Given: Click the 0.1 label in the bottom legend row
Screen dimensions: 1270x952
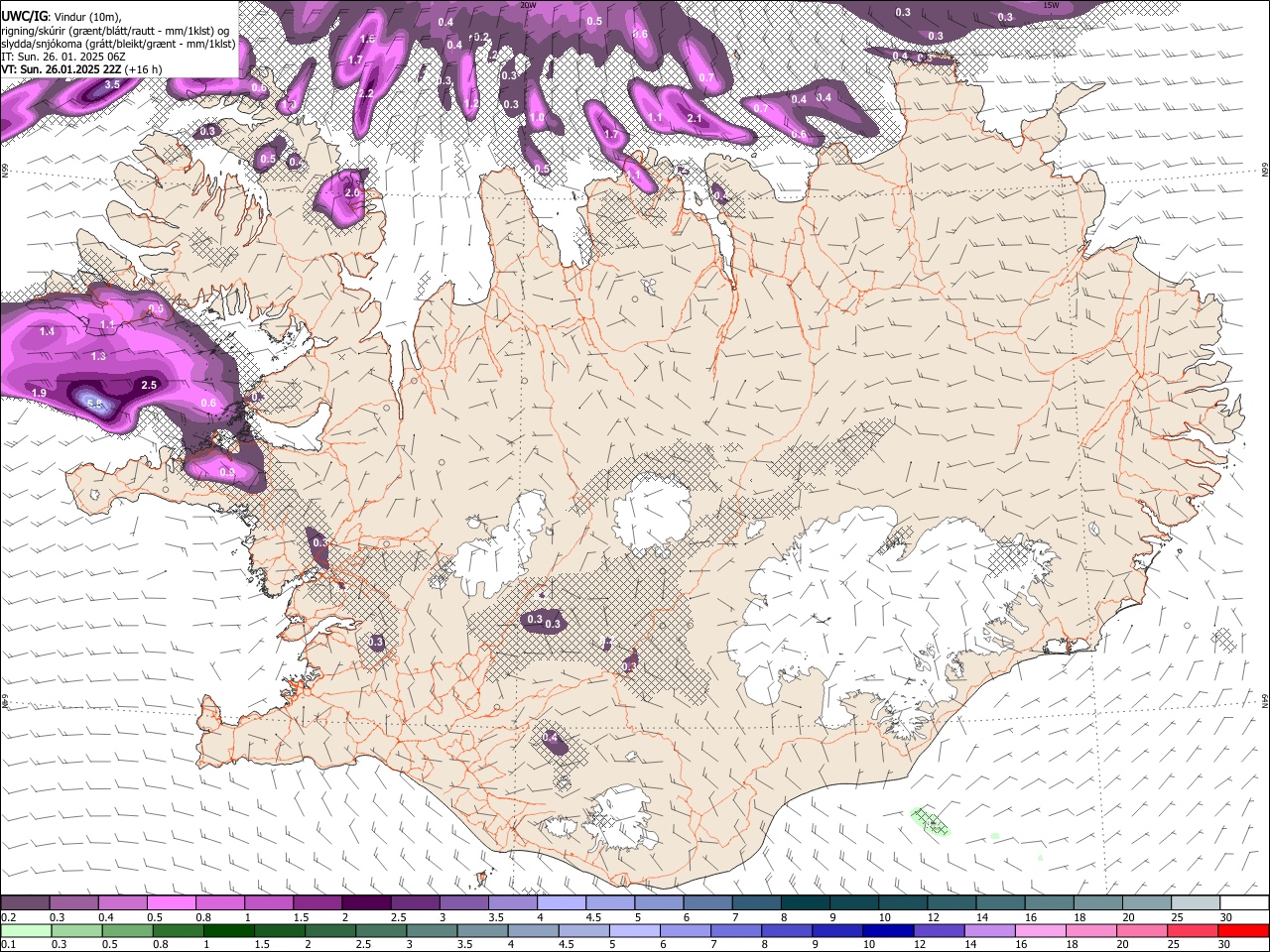Looking at the screenshot, I should click(x=8, y=944).
